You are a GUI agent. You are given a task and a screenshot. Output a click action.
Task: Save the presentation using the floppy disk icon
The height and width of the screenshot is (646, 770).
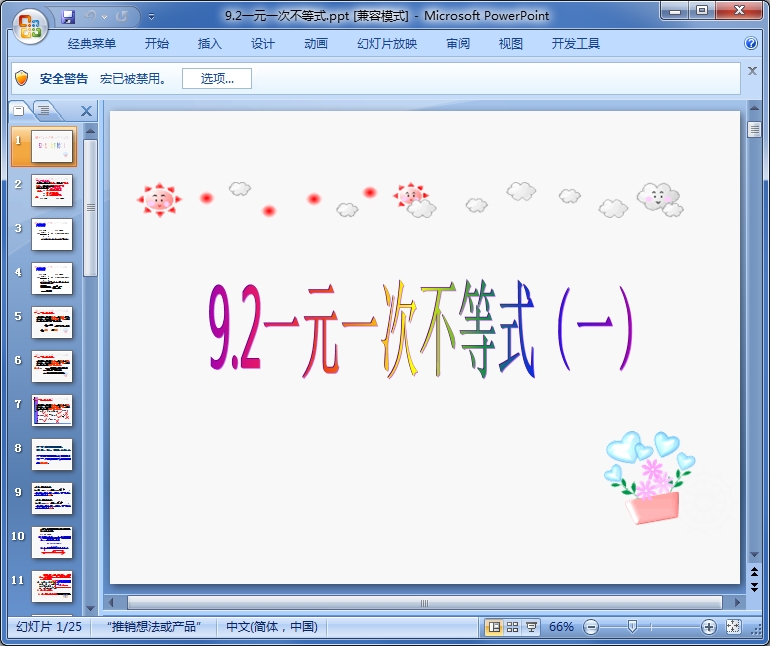tap(68, 16)
